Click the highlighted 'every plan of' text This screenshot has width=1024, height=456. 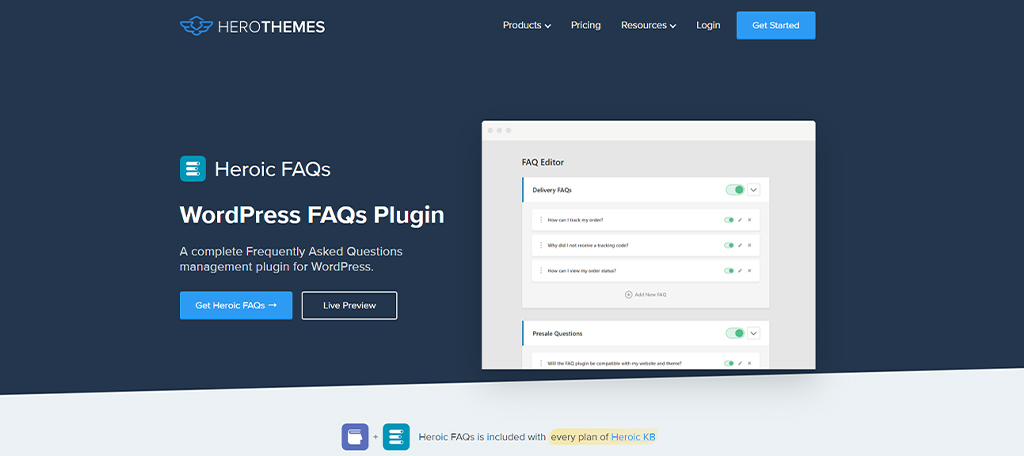pos(580,437)
